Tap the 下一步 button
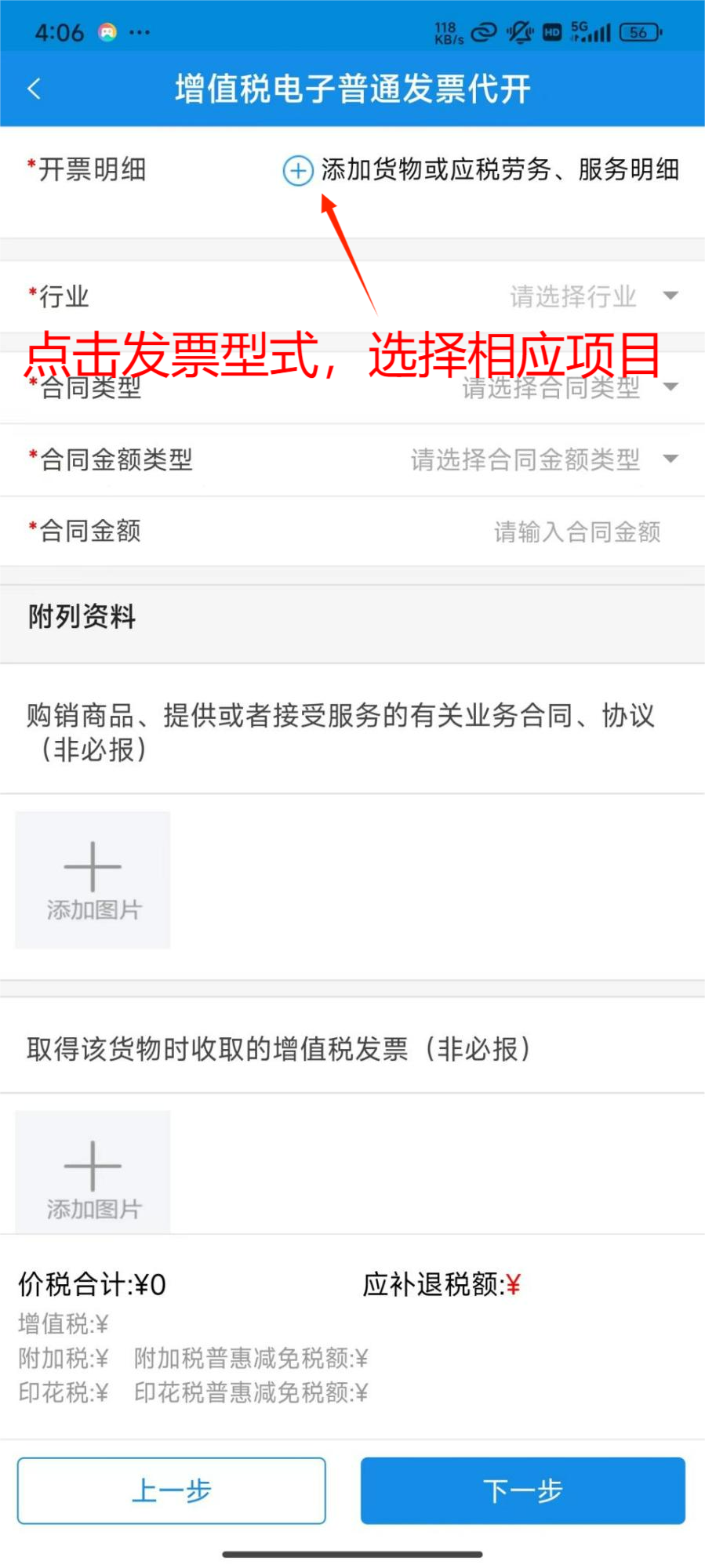705x1568 pixels. click(x=522, y=1490)
